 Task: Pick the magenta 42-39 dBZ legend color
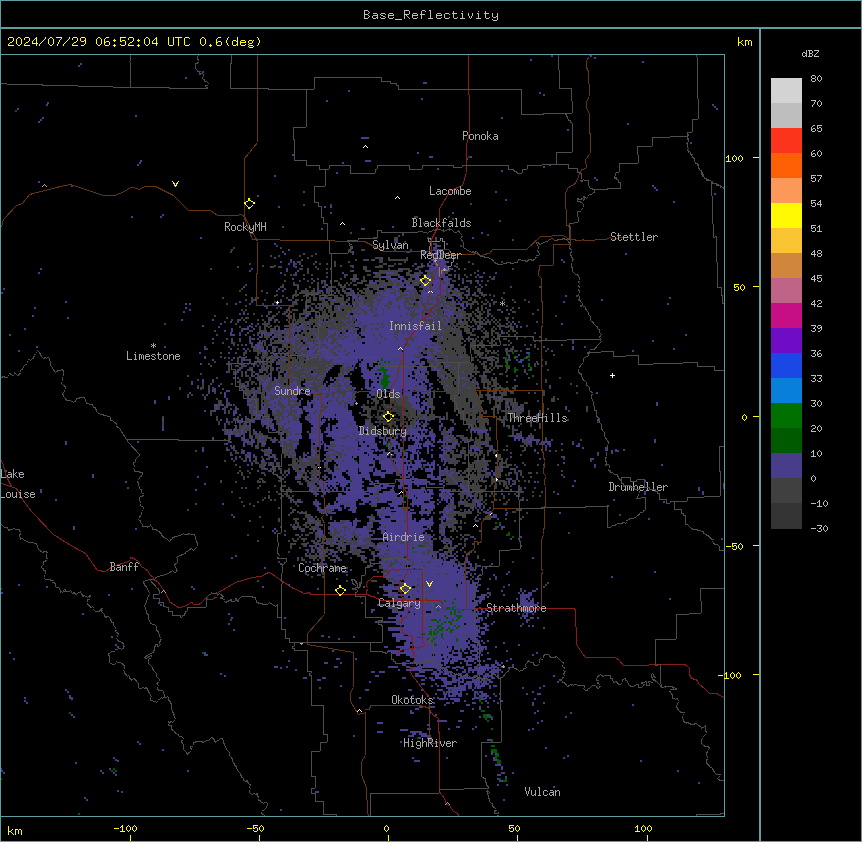pyautogui.click(x=786, y=315)
